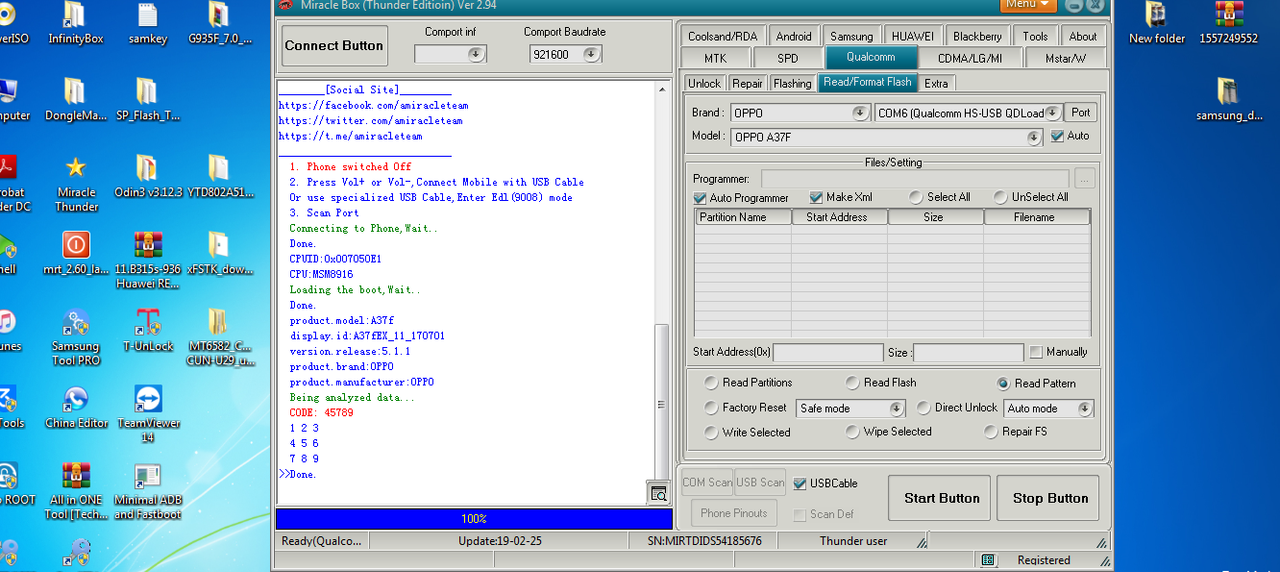The height and width of the screenshot is (572, 1280).
Task: Open the Flashing sub-tab
Action: coord(792,83)
